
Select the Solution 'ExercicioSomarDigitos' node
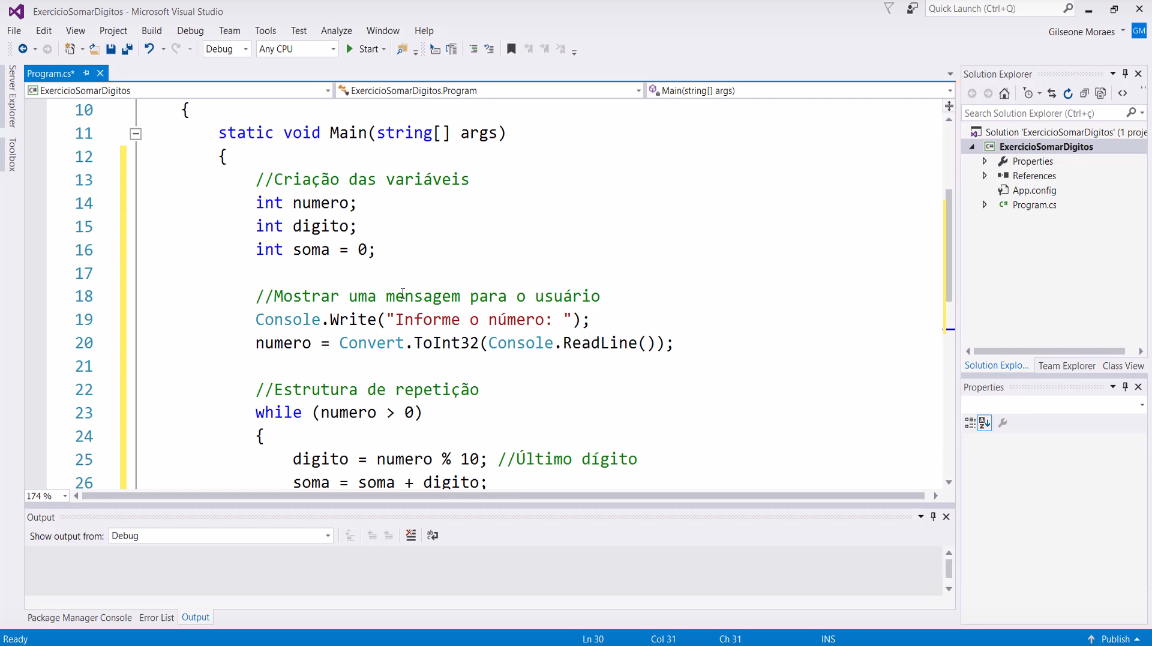[1059, 132]
